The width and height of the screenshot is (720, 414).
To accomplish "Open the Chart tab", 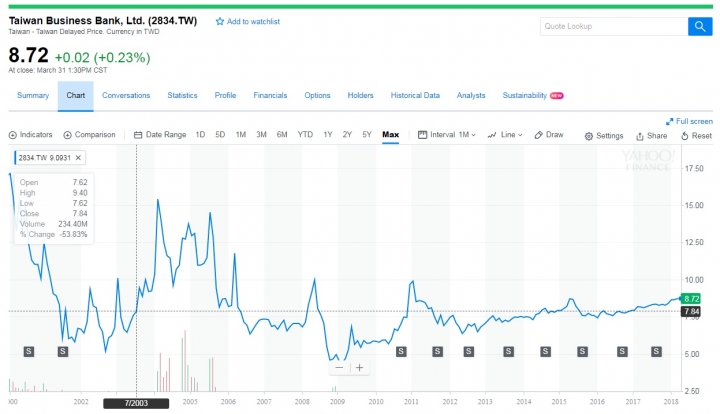I will point(75,95).
